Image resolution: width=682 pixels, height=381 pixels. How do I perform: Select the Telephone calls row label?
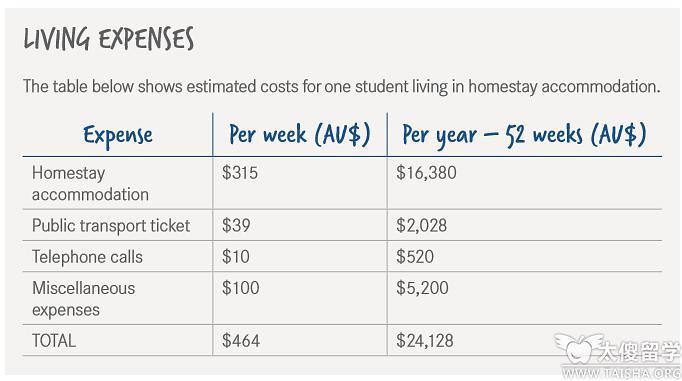(x=87, y=257)
